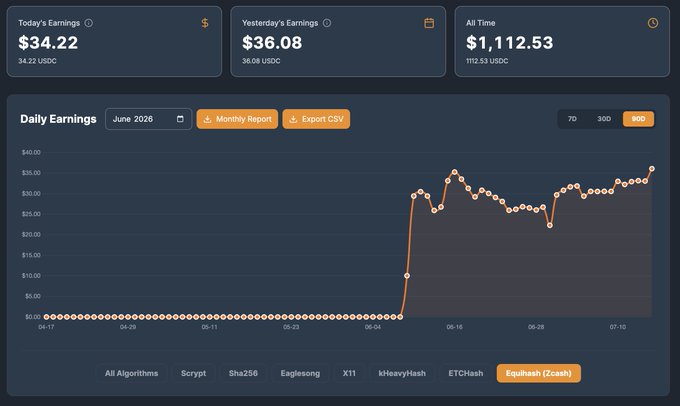Click download icon on Monthly Report button

click(207, 119)
